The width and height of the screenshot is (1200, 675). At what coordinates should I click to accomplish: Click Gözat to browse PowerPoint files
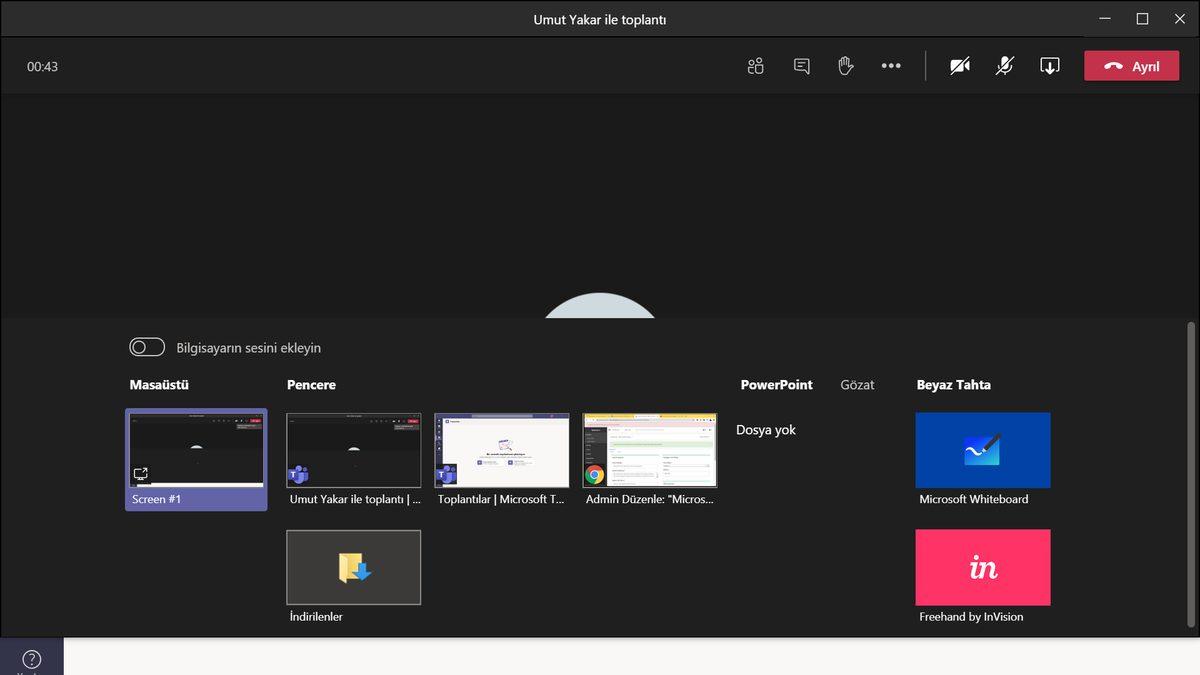click(x=857, y=384)
